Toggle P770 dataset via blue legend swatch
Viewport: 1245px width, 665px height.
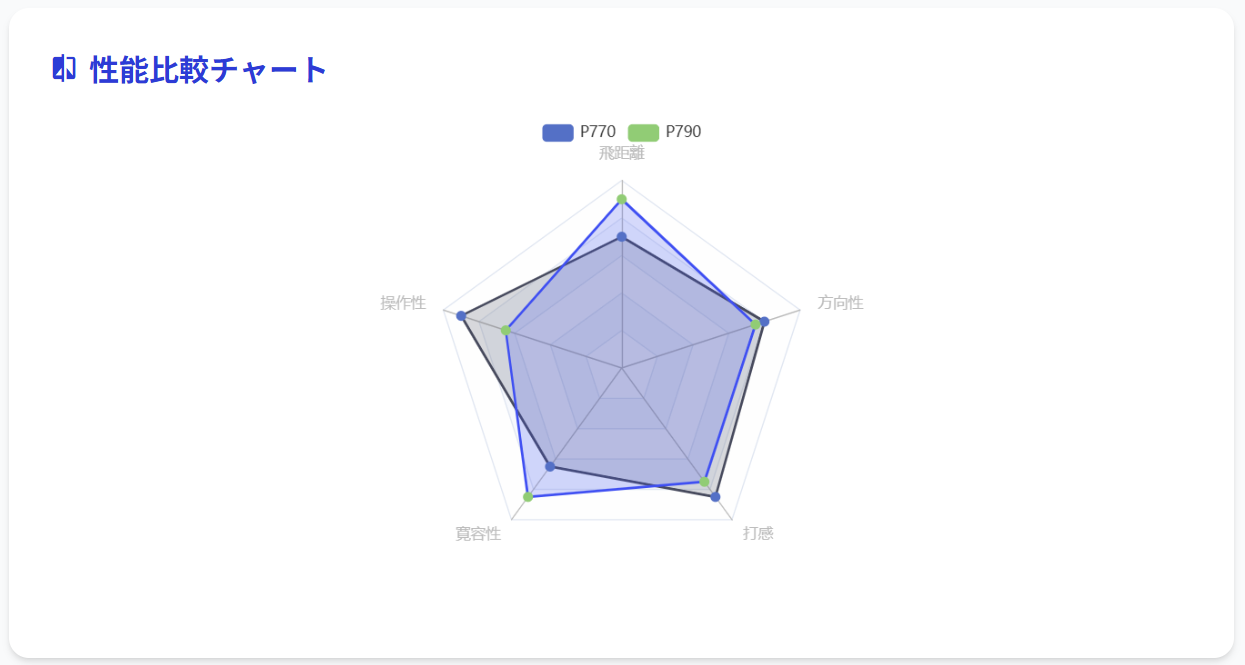point(558,132)
